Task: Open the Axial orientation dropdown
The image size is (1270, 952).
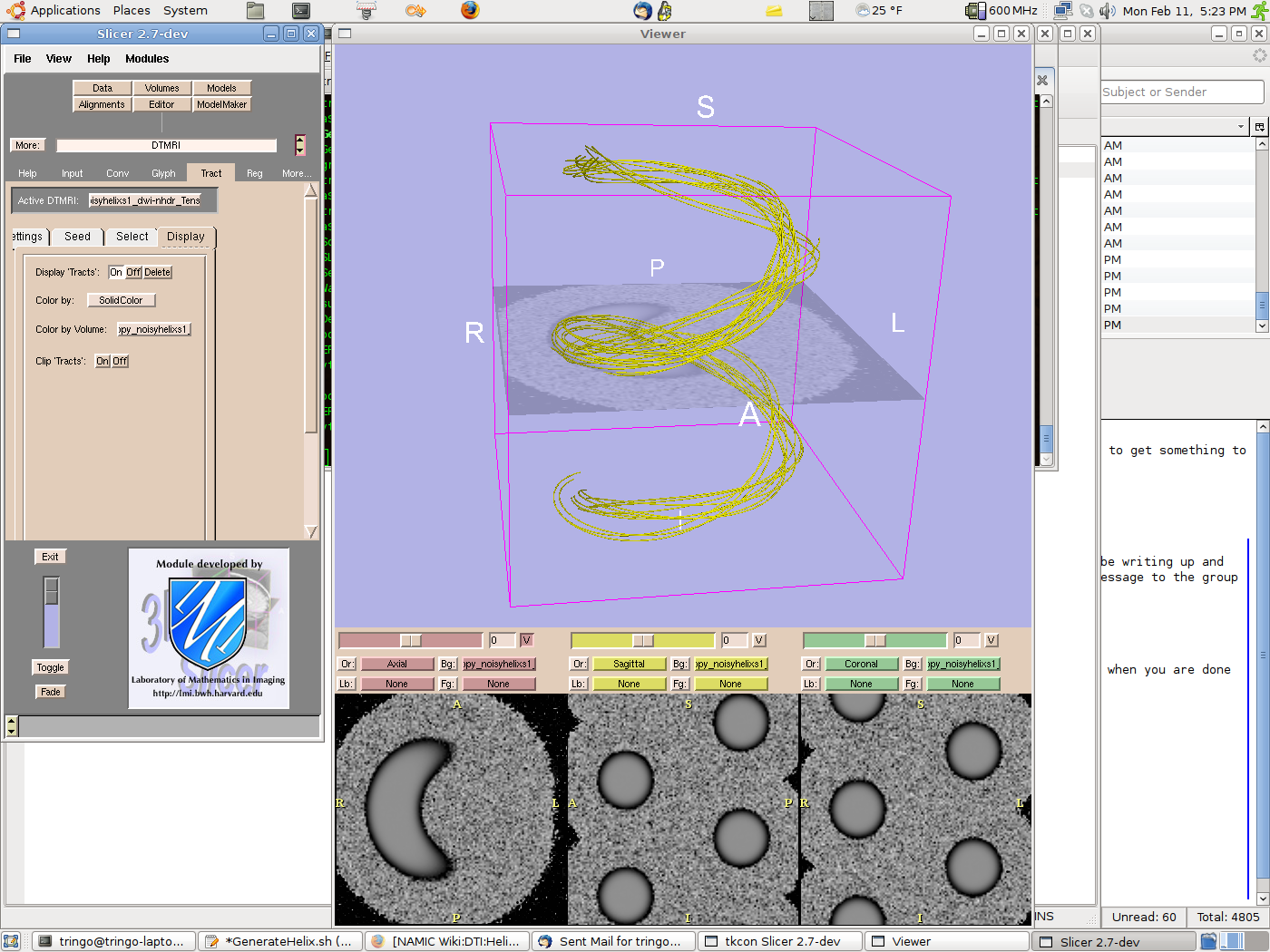Action: point(396,664)
